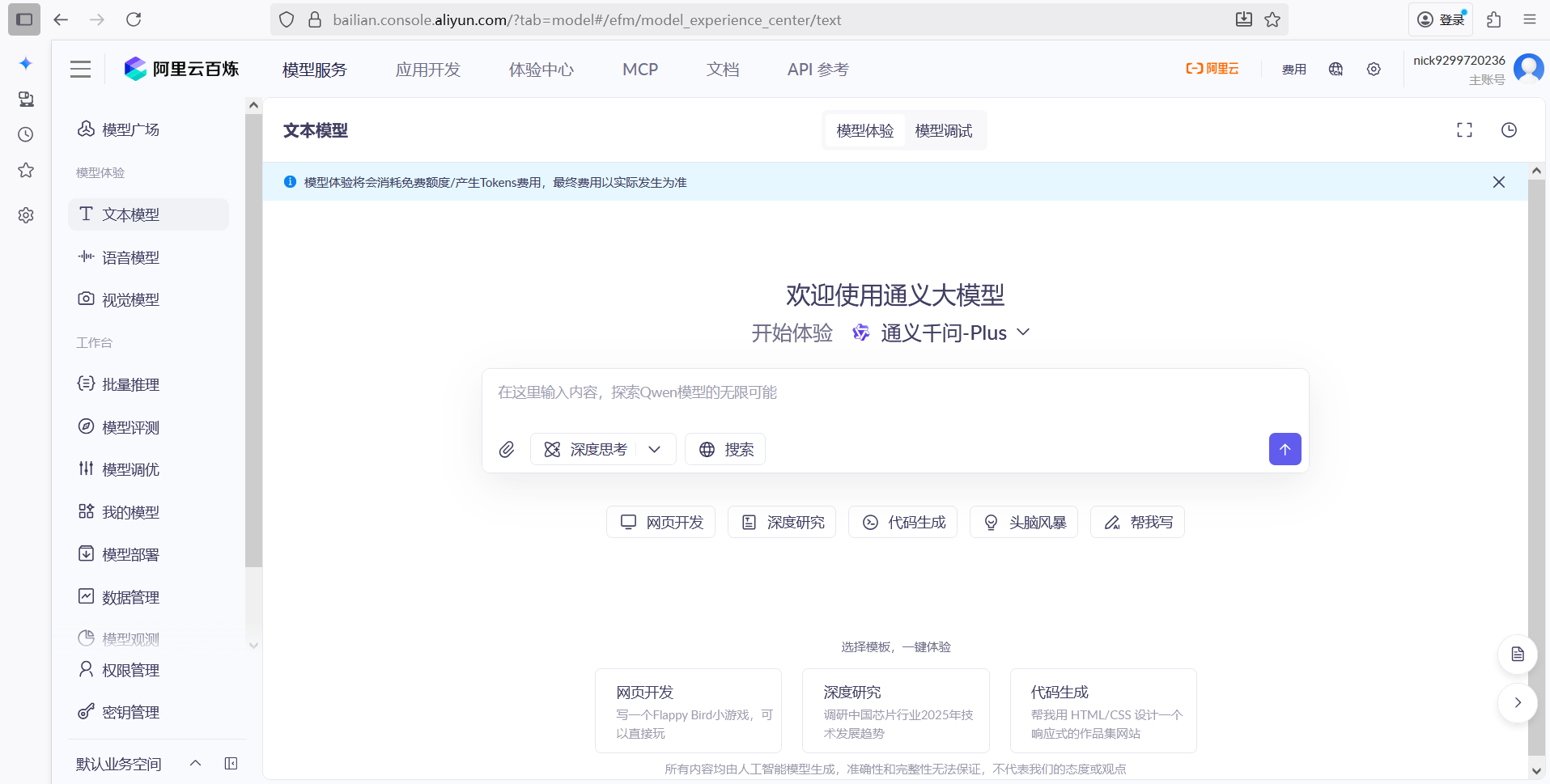Screen dimensions: 1550x784
Task: Switch to the 模型体验 tab
Action: [864, 131]
